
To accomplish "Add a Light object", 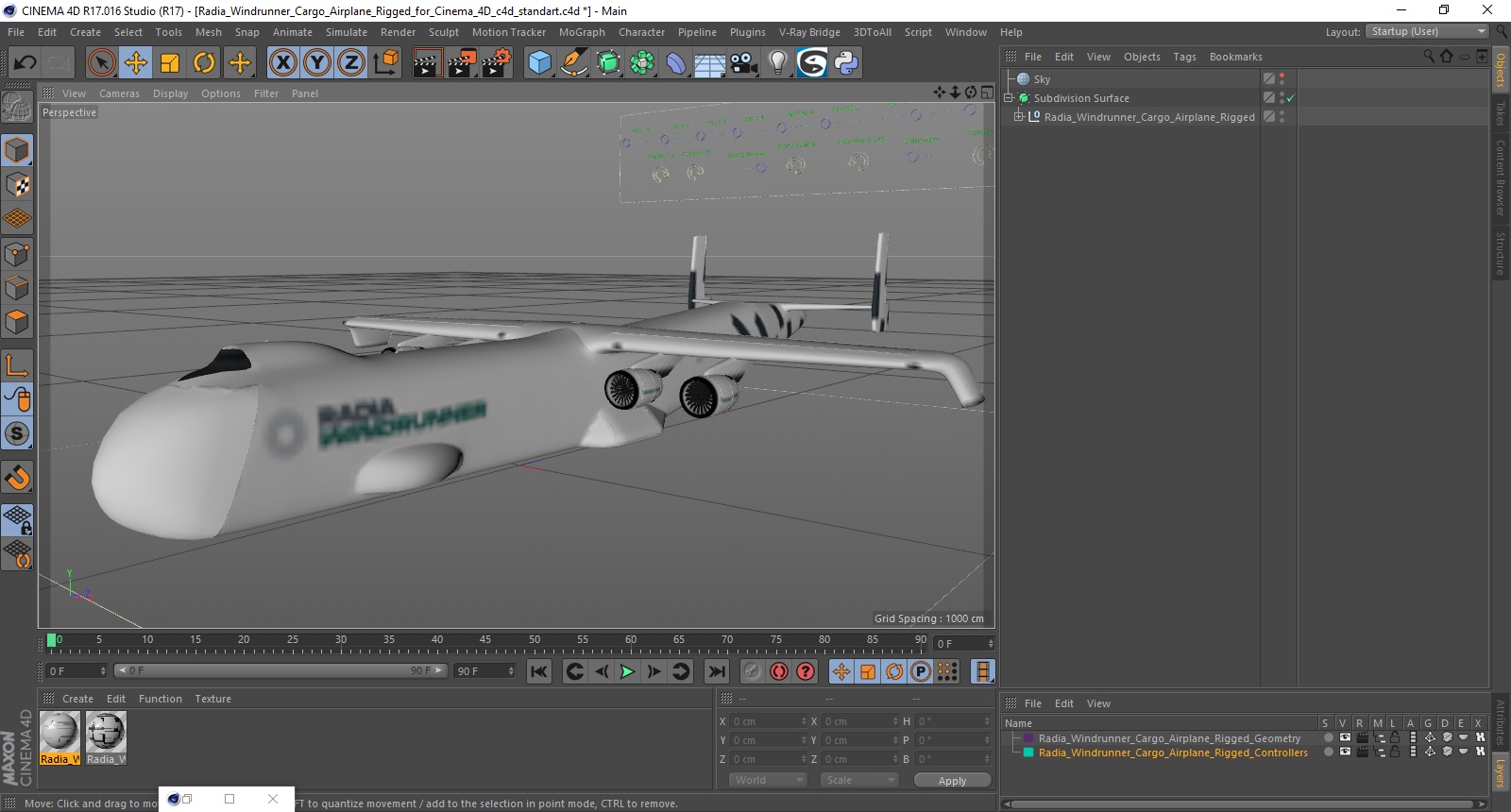I will click(778, 63).
